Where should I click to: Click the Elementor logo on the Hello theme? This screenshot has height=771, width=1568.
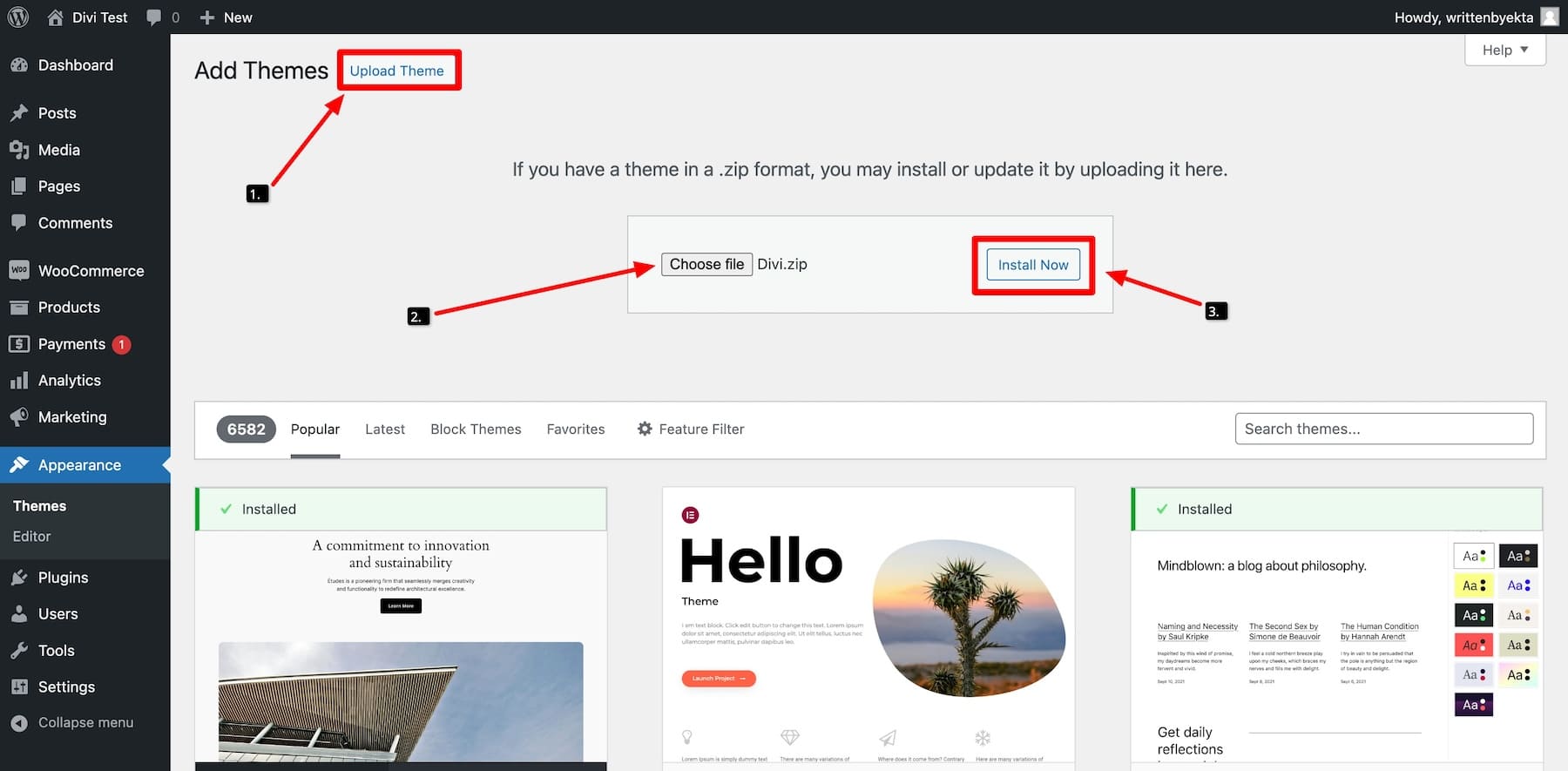691,515
